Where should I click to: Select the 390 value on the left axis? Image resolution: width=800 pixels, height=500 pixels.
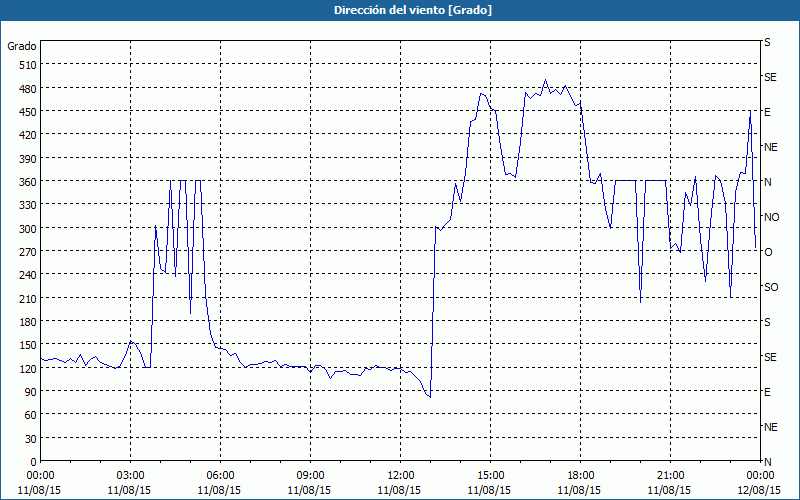click(x=29, y=159)
